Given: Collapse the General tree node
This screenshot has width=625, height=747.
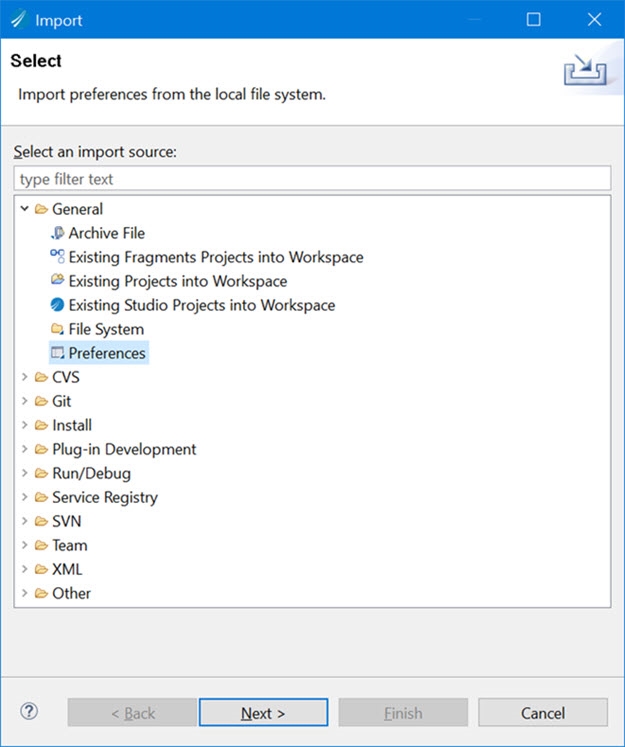Looking at the screenshot, I should (x=25, y=209).
